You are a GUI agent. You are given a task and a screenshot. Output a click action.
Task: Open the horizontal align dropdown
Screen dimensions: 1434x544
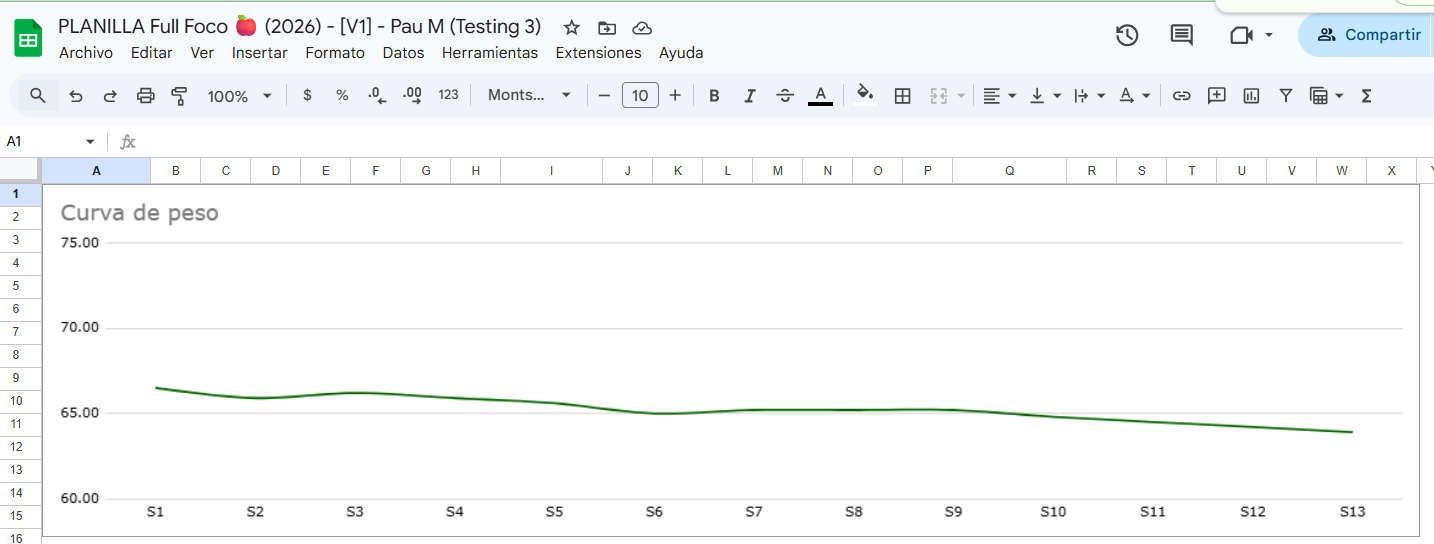998,96
